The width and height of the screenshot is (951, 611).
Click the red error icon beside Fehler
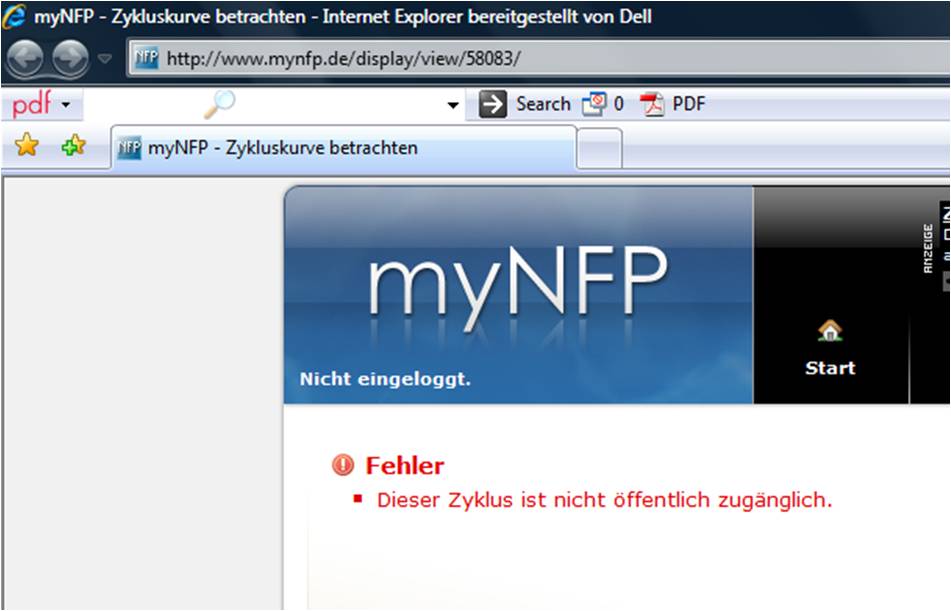343,466
